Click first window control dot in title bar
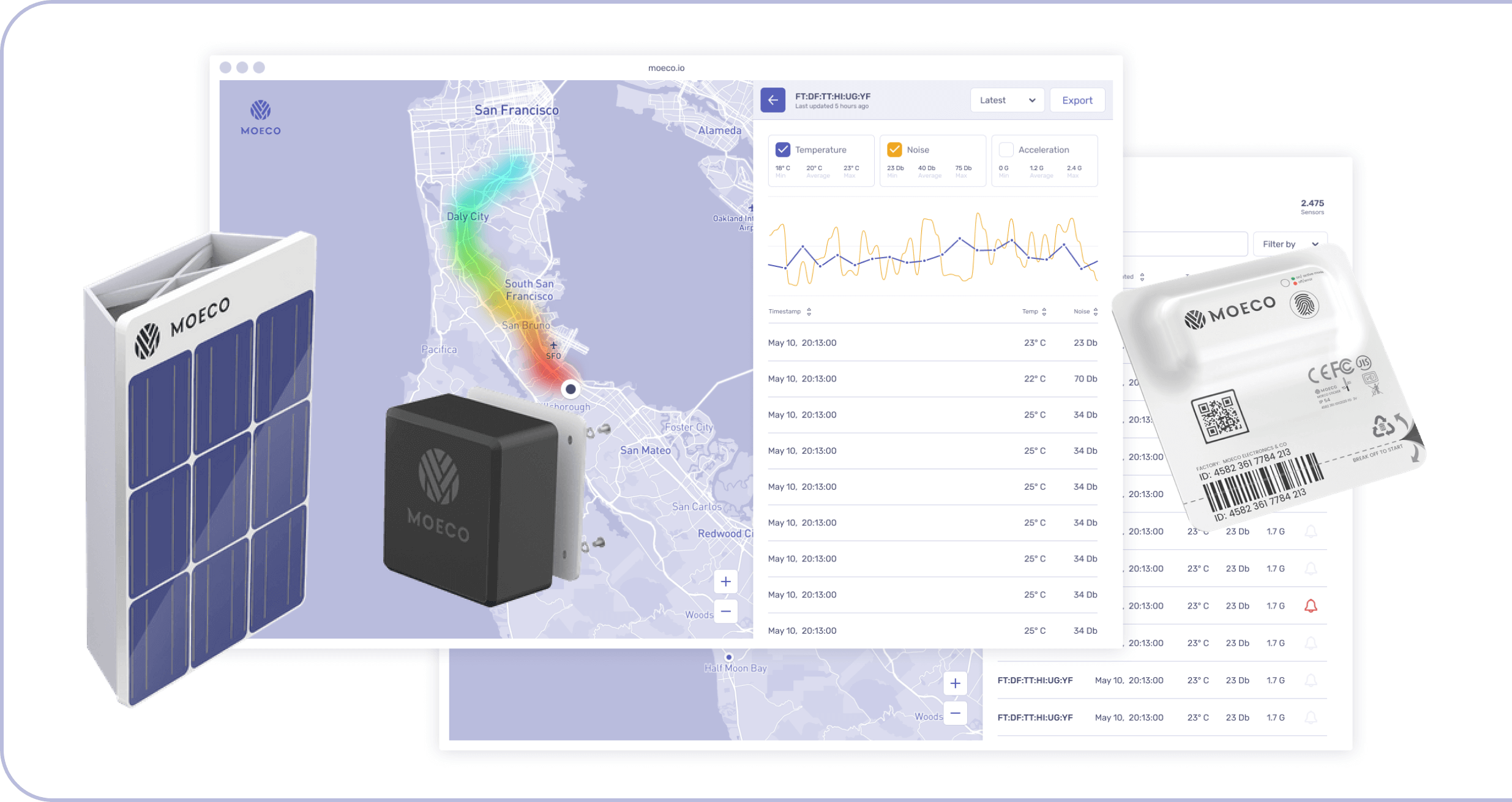 pyautogui.click(x=225, y=67)
